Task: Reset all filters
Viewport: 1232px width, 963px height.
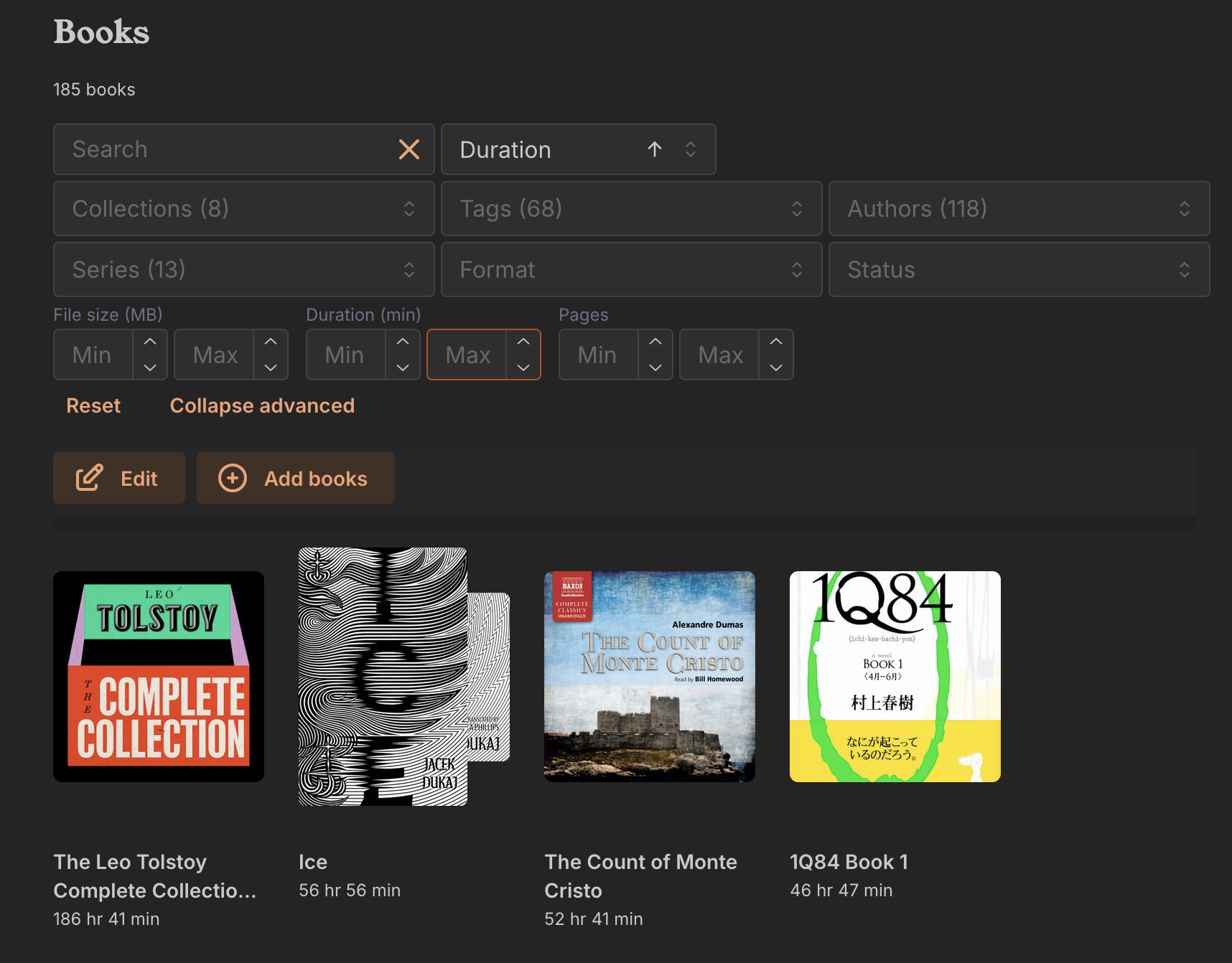Action: click(x=93, y=405)
